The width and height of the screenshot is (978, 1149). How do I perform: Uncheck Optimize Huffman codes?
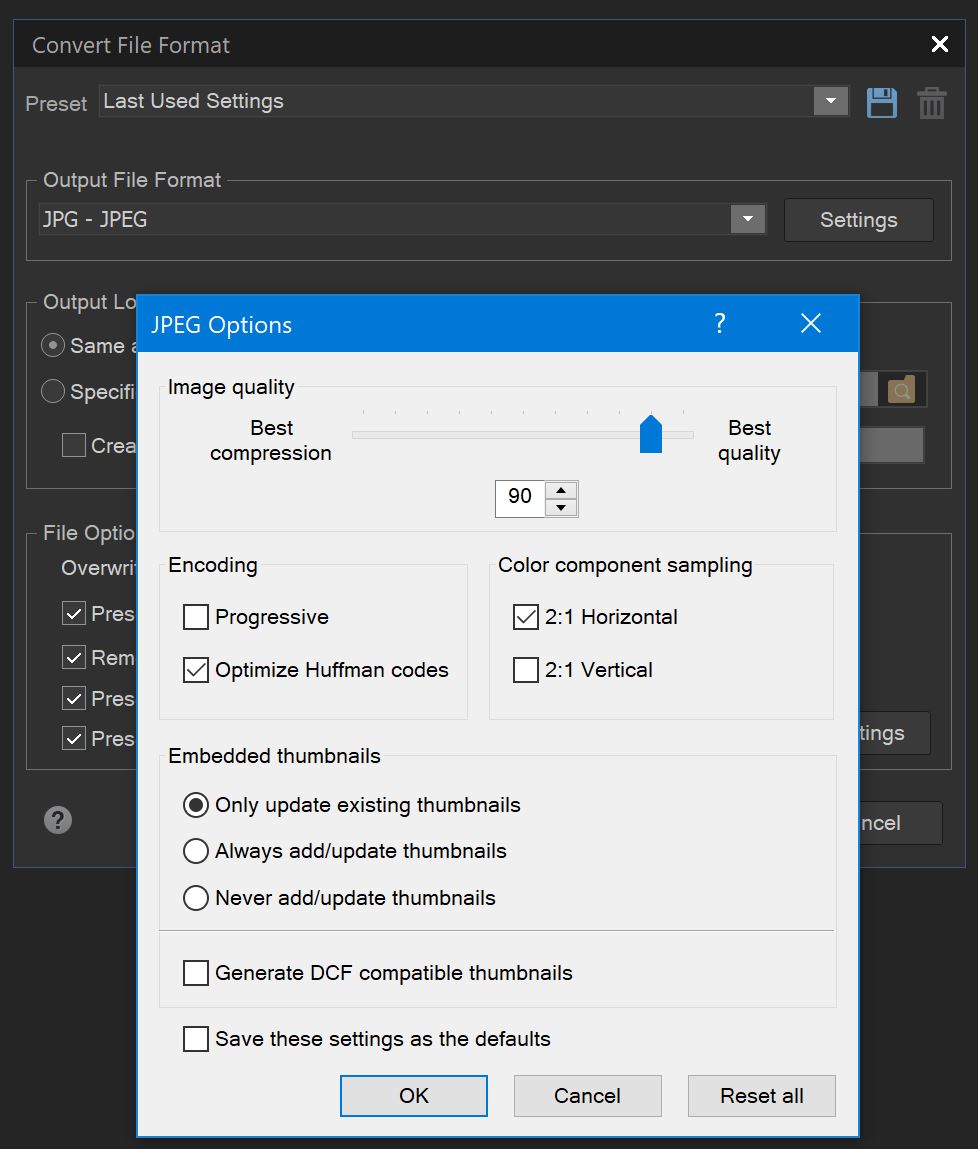196,670
